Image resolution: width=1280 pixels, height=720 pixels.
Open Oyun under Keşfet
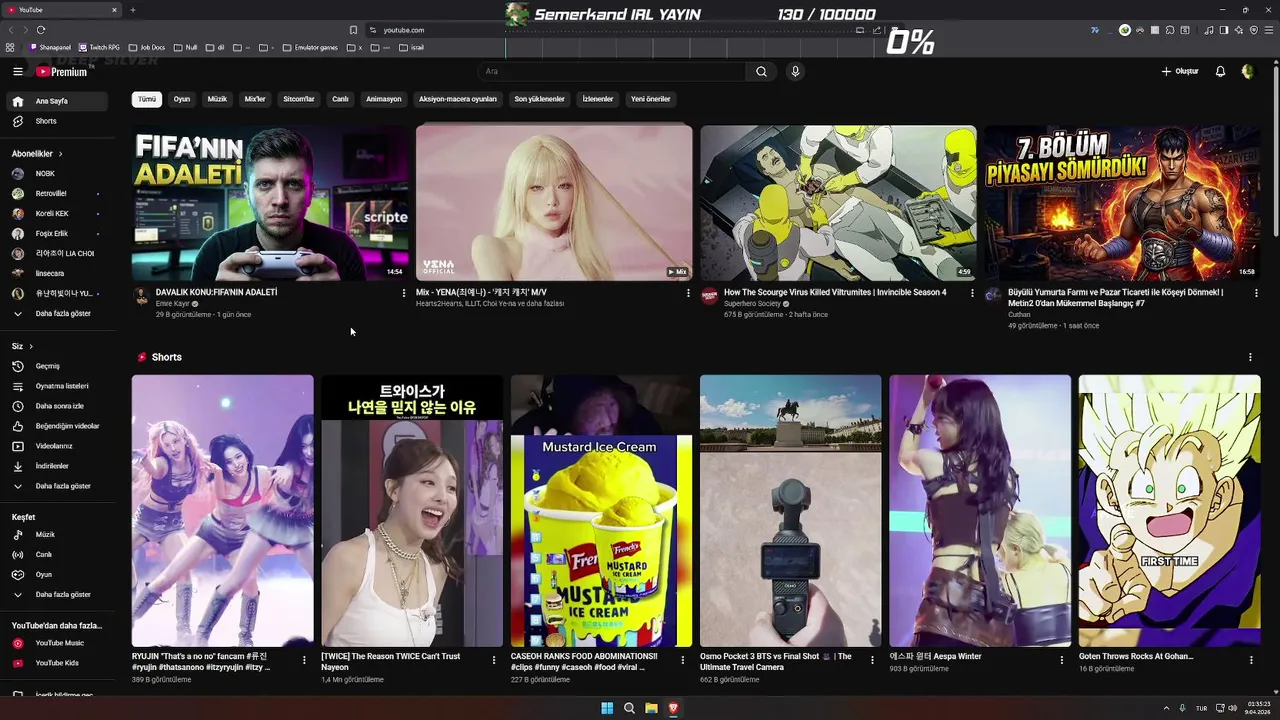[58, 574]
